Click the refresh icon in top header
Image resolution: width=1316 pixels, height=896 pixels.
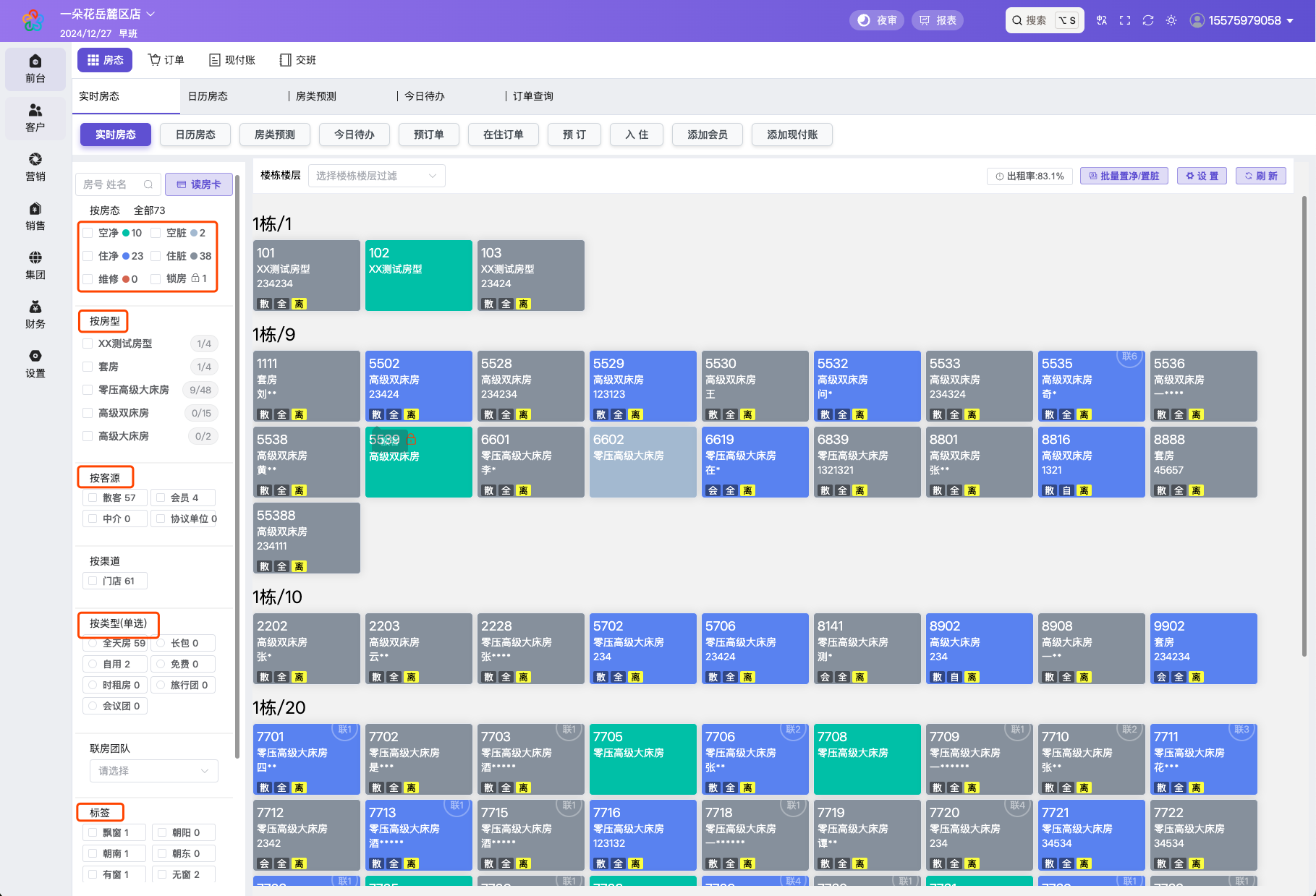[1147, 20]
